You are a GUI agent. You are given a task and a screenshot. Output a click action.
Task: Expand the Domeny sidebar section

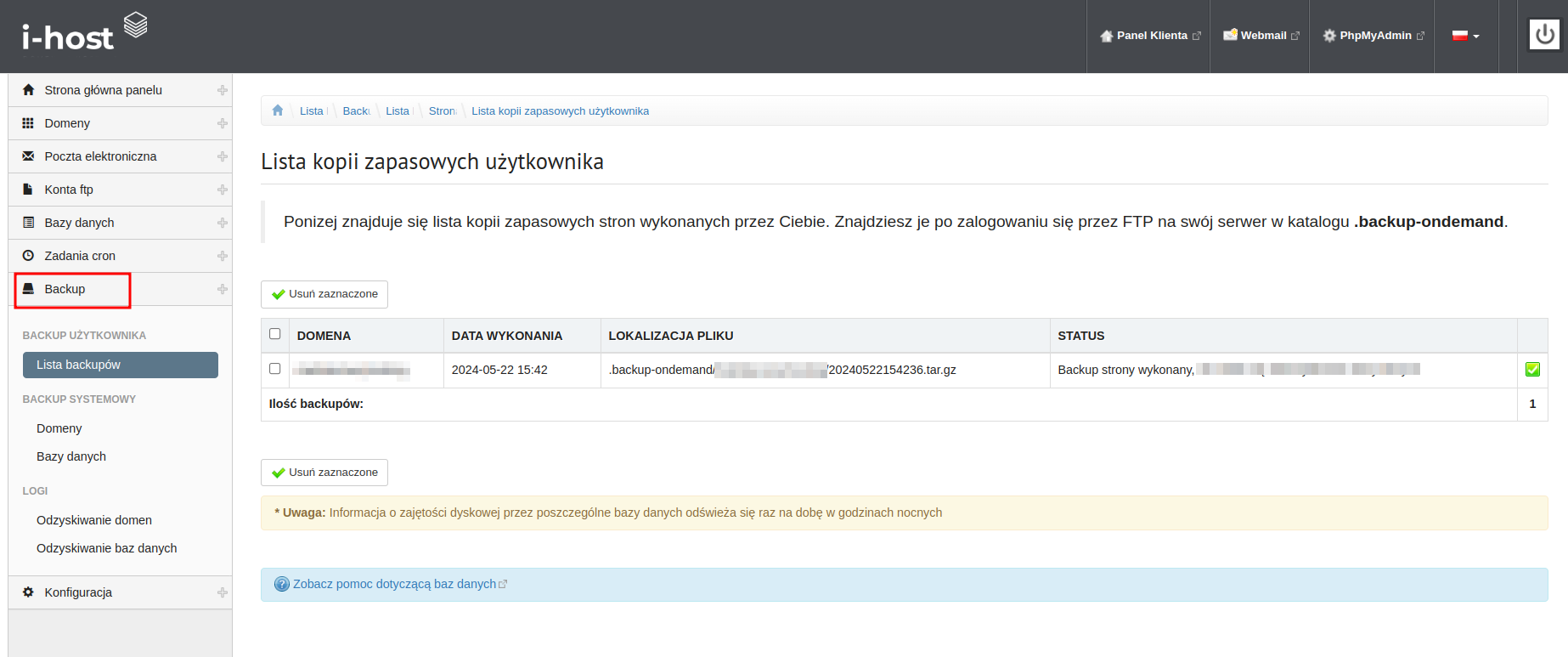click(222, 123)
